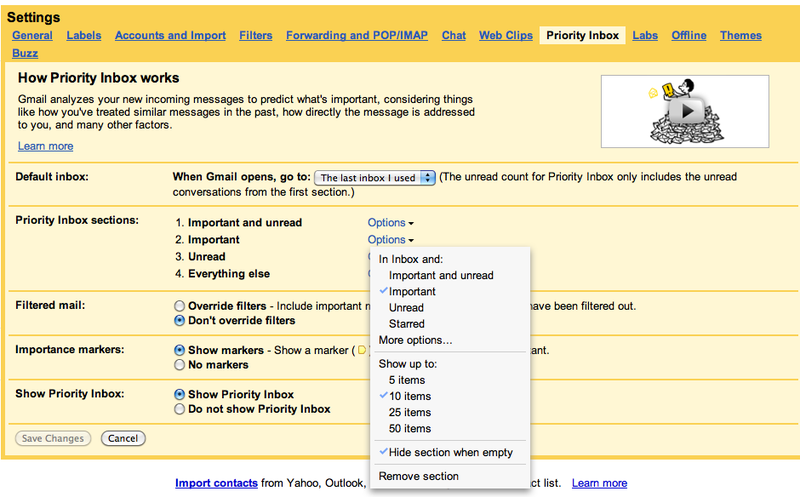
Task: Open the General settings tab
Action: (x=32, y=35)
